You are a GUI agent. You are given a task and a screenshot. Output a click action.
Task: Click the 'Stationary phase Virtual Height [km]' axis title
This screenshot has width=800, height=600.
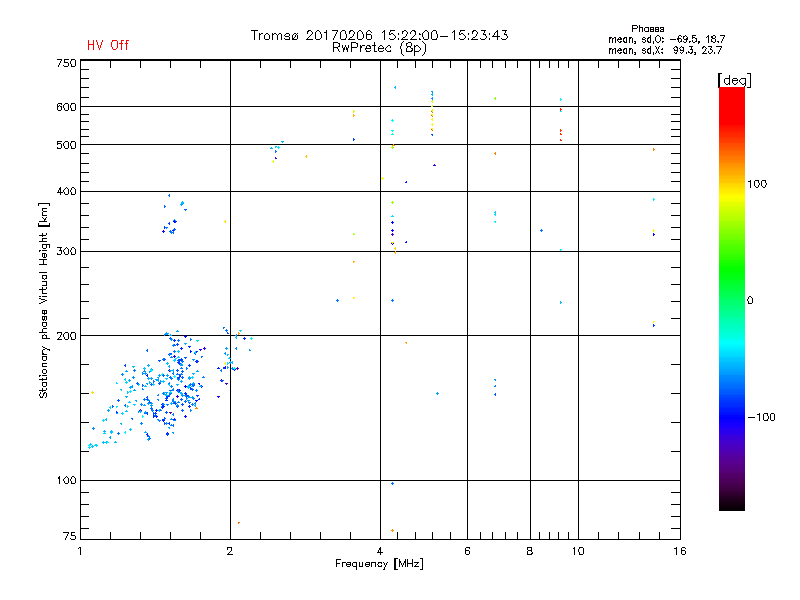point(43,300)
